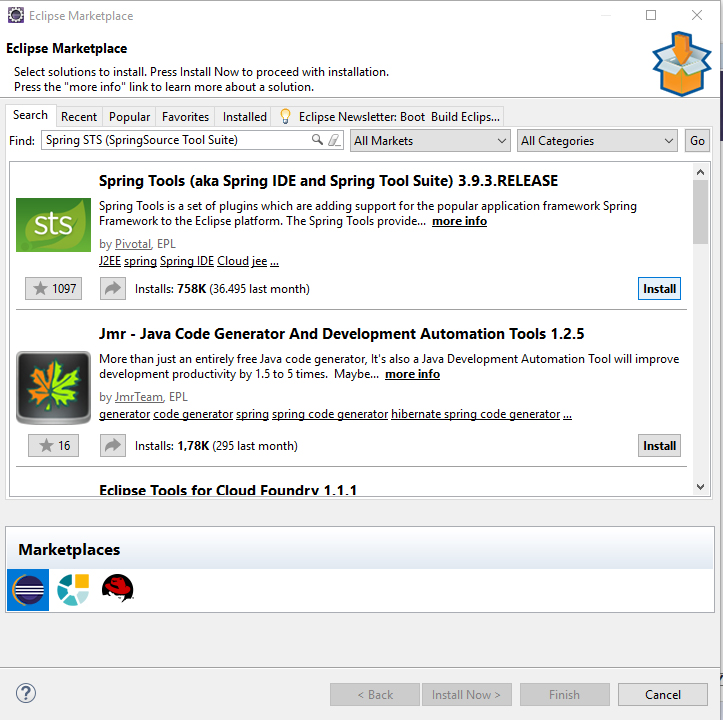The image size is (723, 720).
Task: Open help with the question mark icon
Action: click(26, 693)
